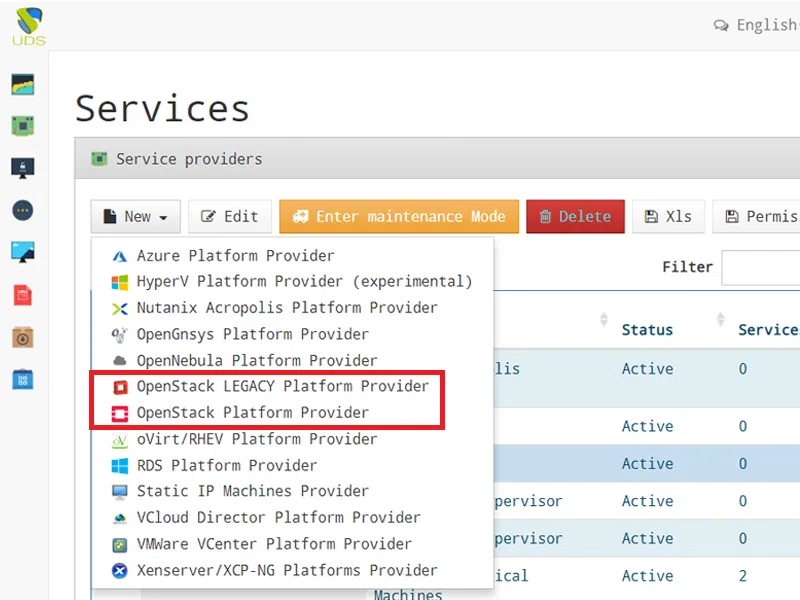Image resolution: width=800 pixels, height=600 pixels.
Task: Open the English language selector
Action: 758,24
